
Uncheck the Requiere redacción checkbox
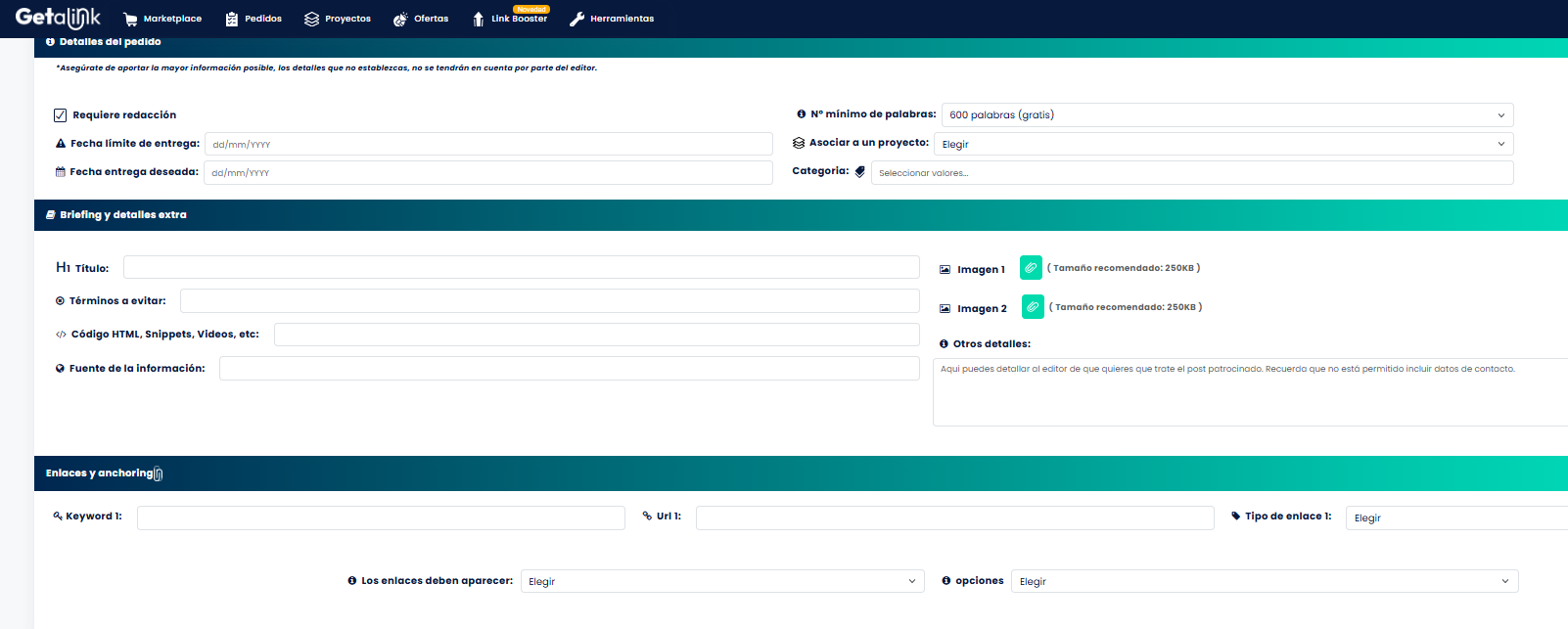point(61,115)
